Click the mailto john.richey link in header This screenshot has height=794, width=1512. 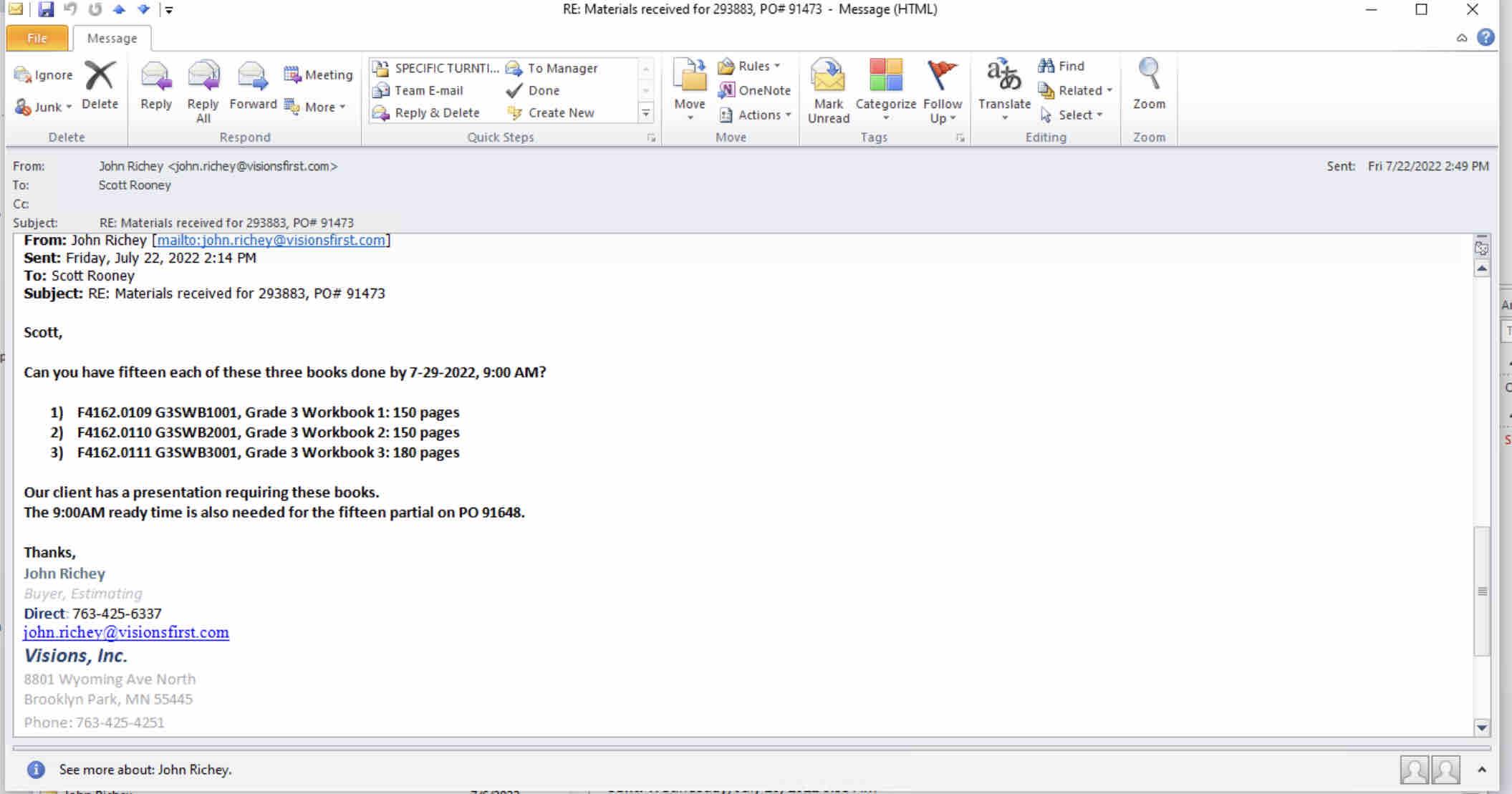(x=271, y=241)
